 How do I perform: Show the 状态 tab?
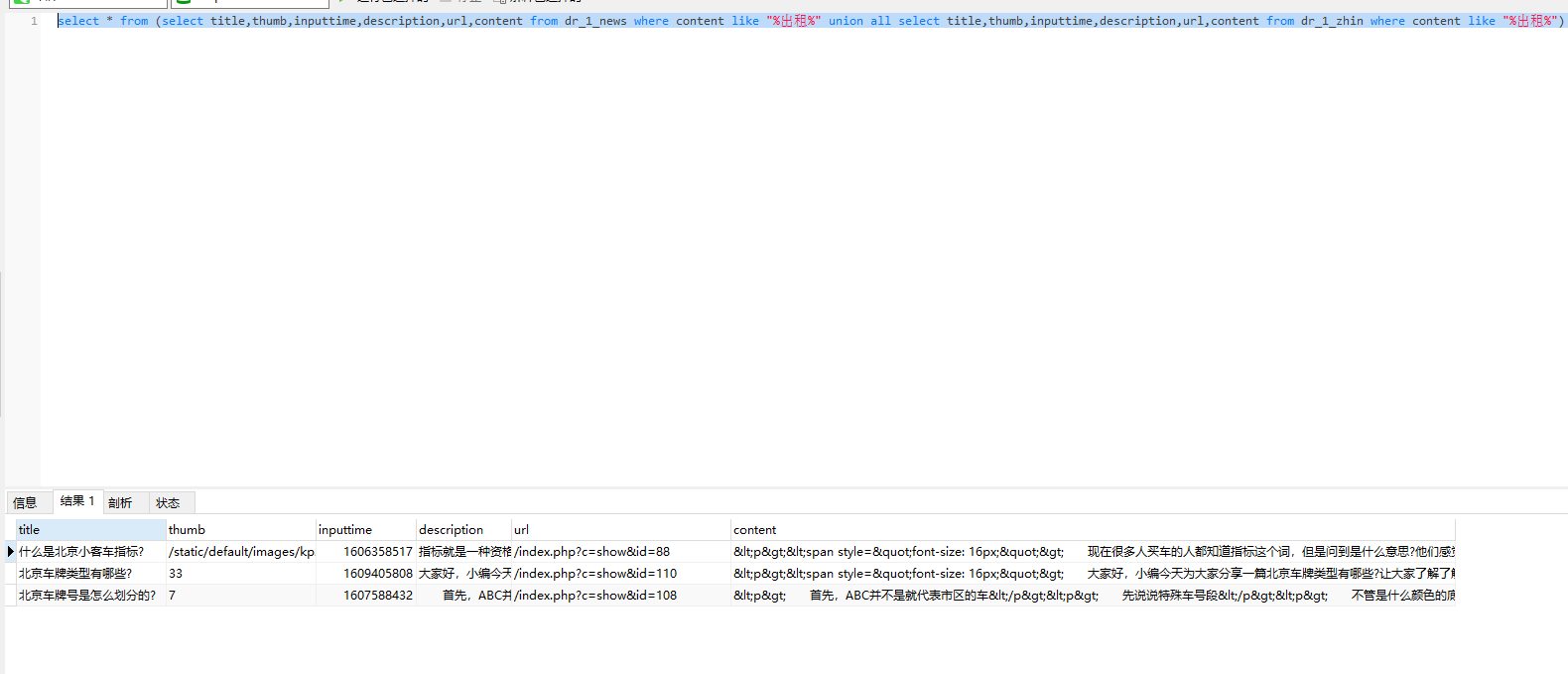(168, 503)
